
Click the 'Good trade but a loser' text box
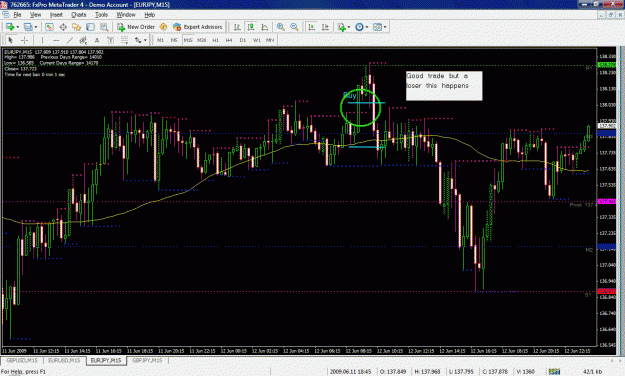(444, 86)
